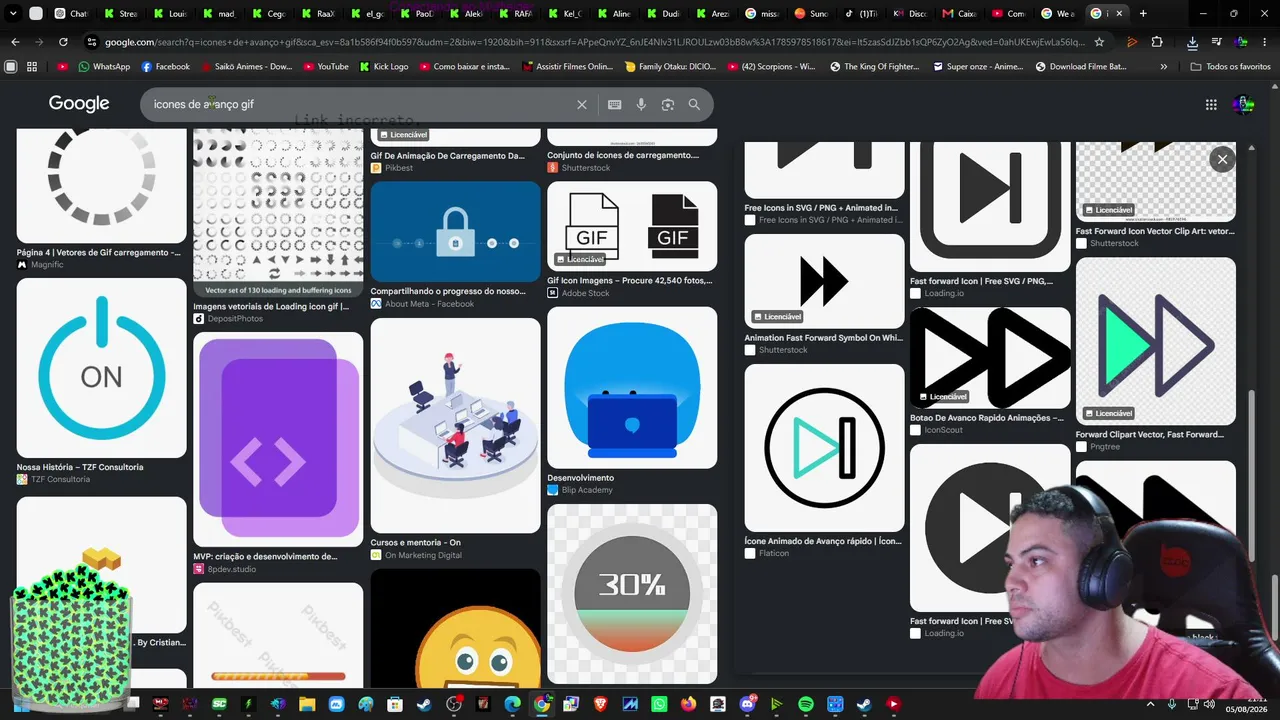The width and height of the screenshot is (1280, 720).
Task: Start a voice search with the microphone
Action: click(x=641, y=104)
